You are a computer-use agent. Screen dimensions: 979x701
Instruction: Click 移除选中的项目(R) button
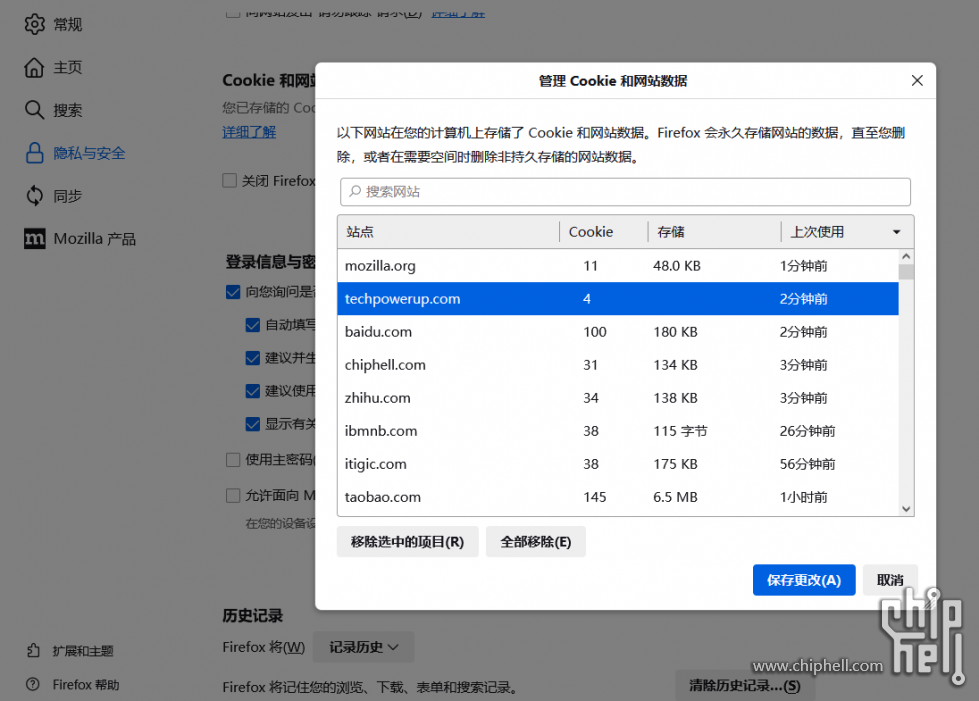point(407,541)
